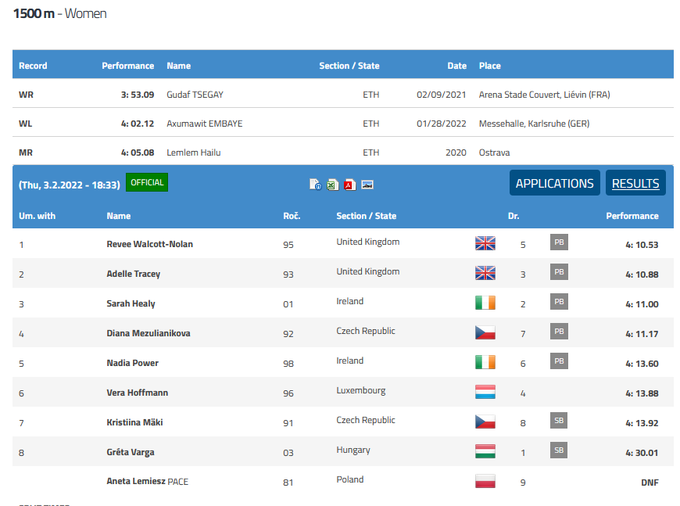Switch to the RESULTS tab

(x=635, y=183)
